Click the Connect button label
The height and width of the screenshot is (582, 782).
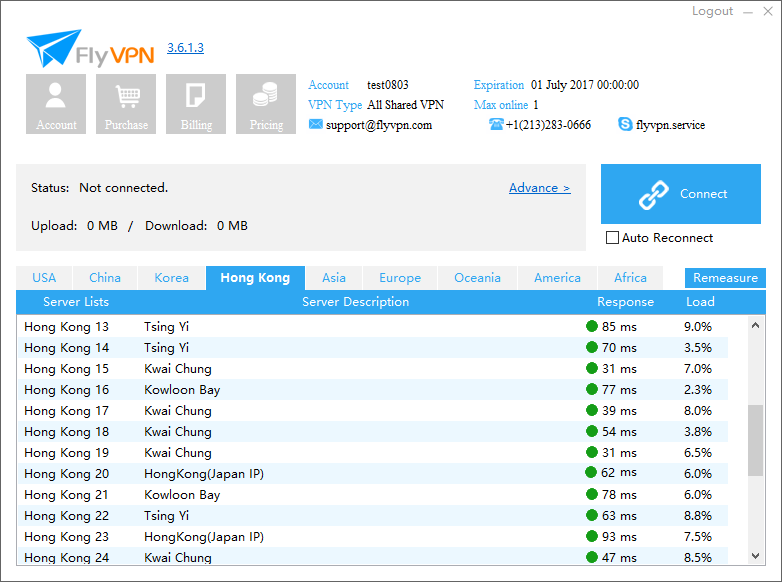703,194
